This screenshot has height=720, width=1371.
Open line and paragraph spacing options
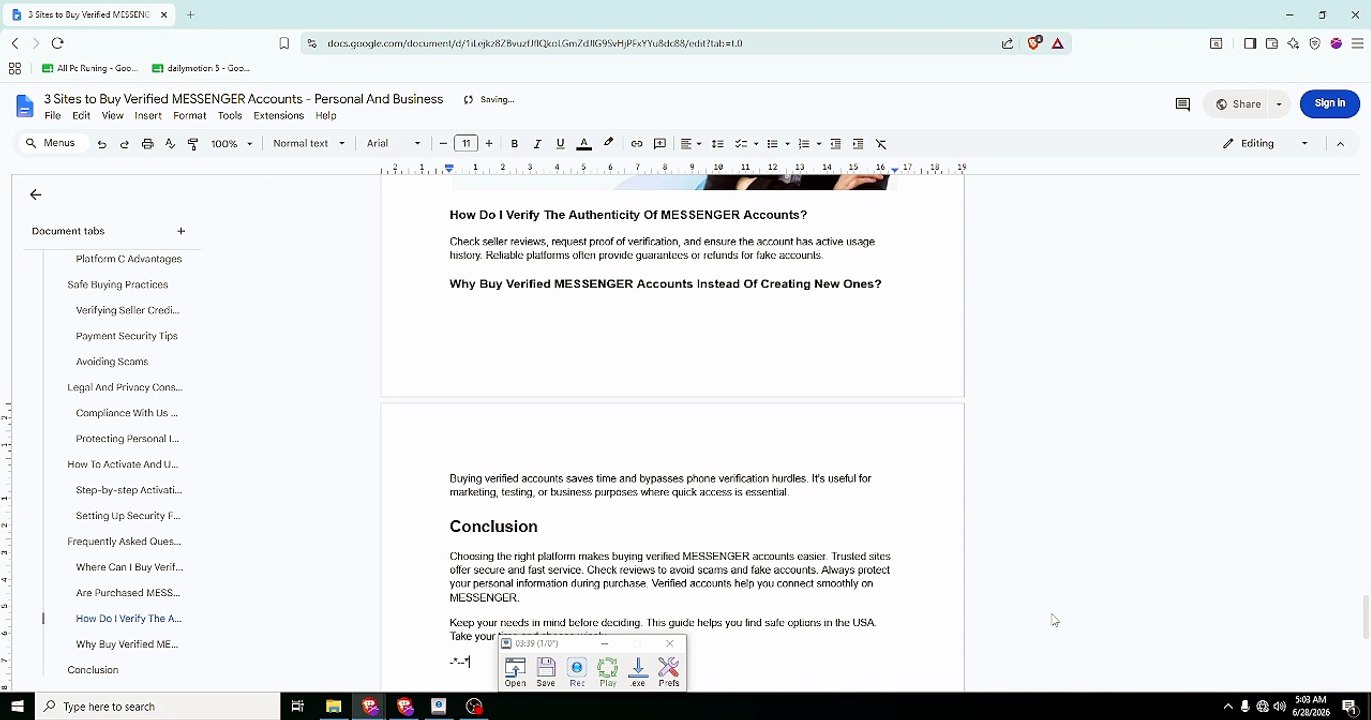pyautogui.click(x=717, y=144)
